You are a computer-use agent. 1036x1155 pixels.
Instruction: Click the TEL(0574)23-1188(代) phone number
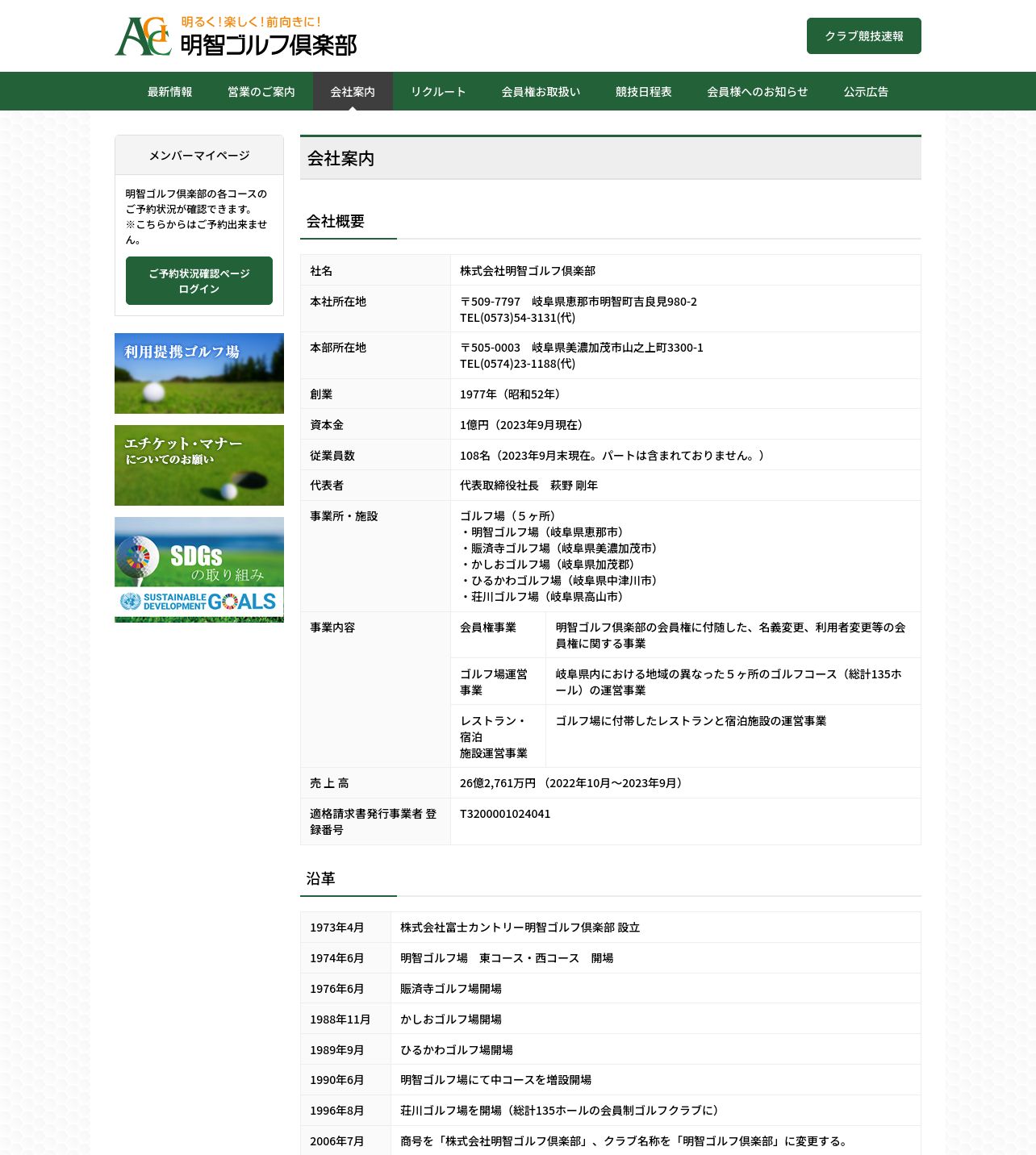tap(518, 364)
